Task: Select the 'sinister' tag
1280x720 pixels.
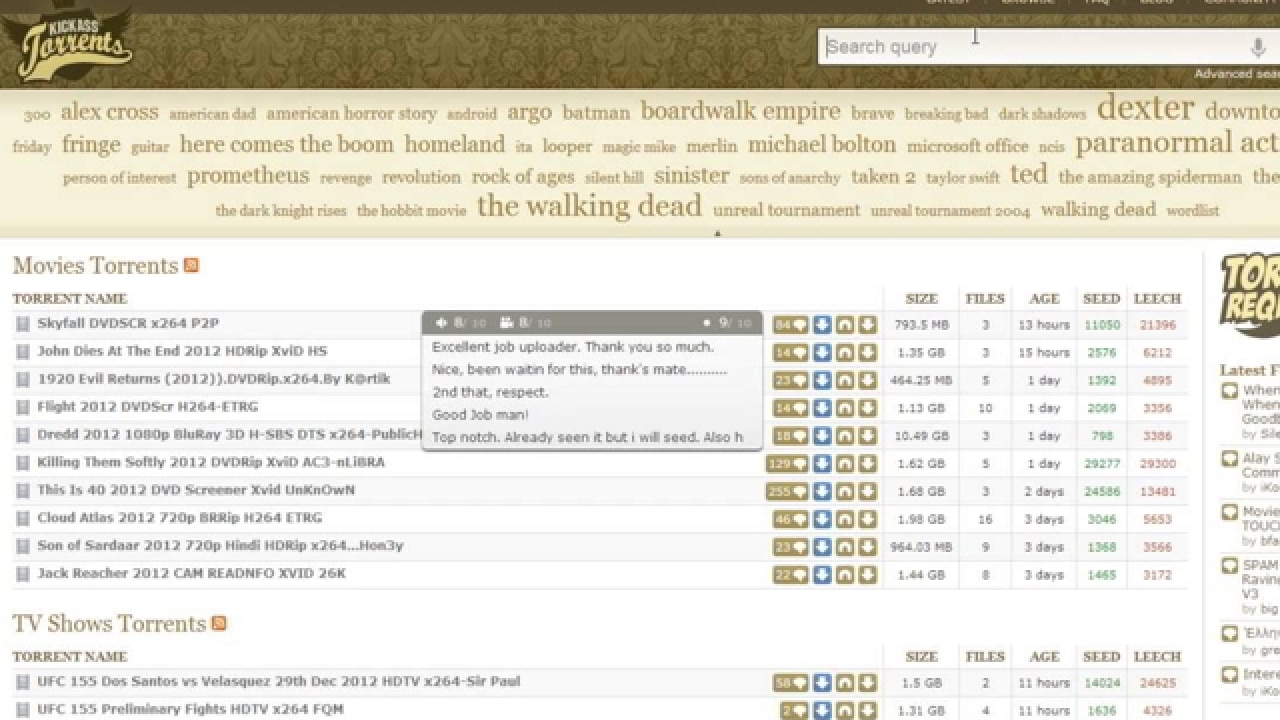Action: (692, 175)
